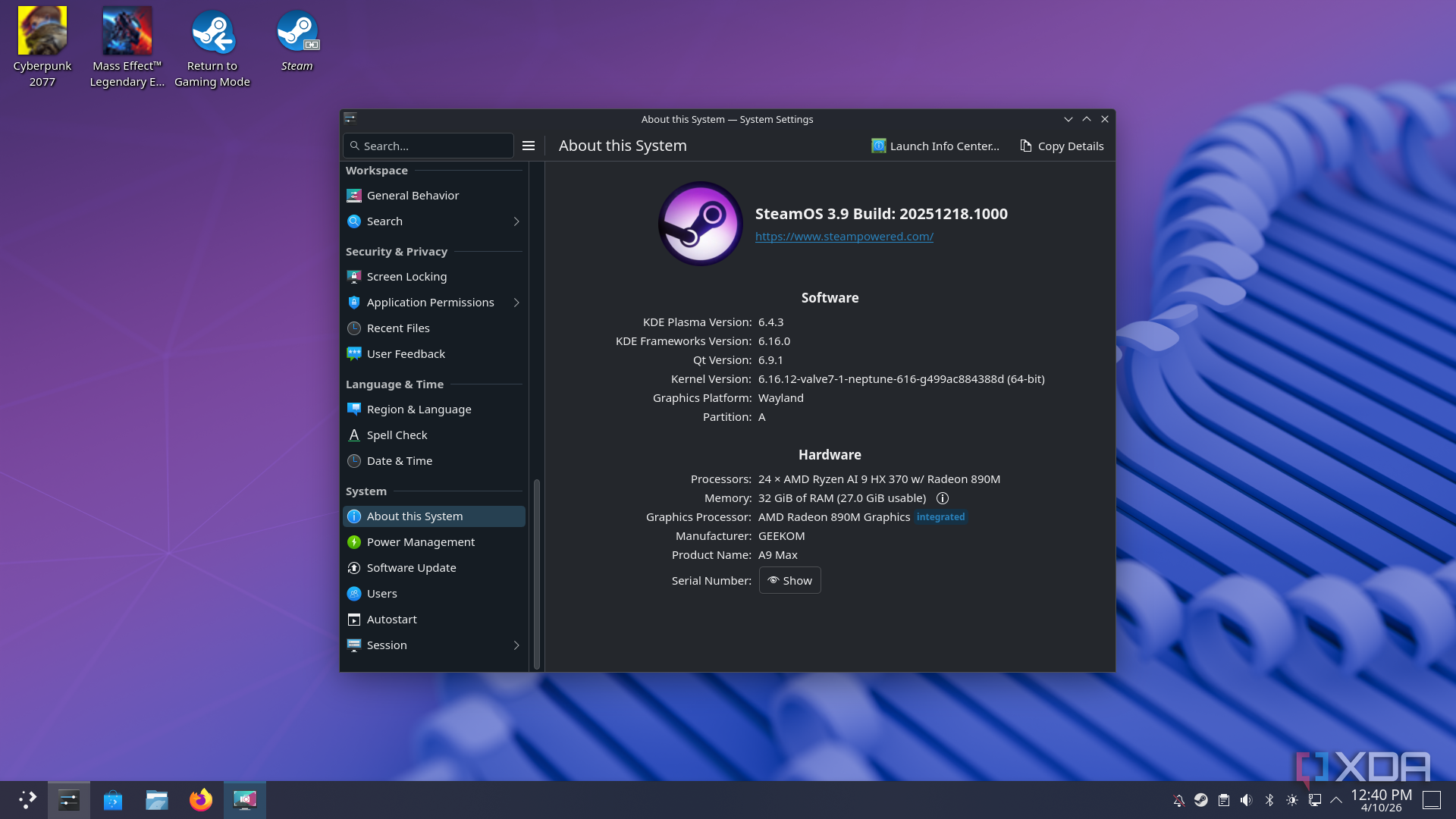Click the sidebar vertical scrollbar
Image resolution: width=1456 pixels, height=819 pixels.
tap(537, 574)
